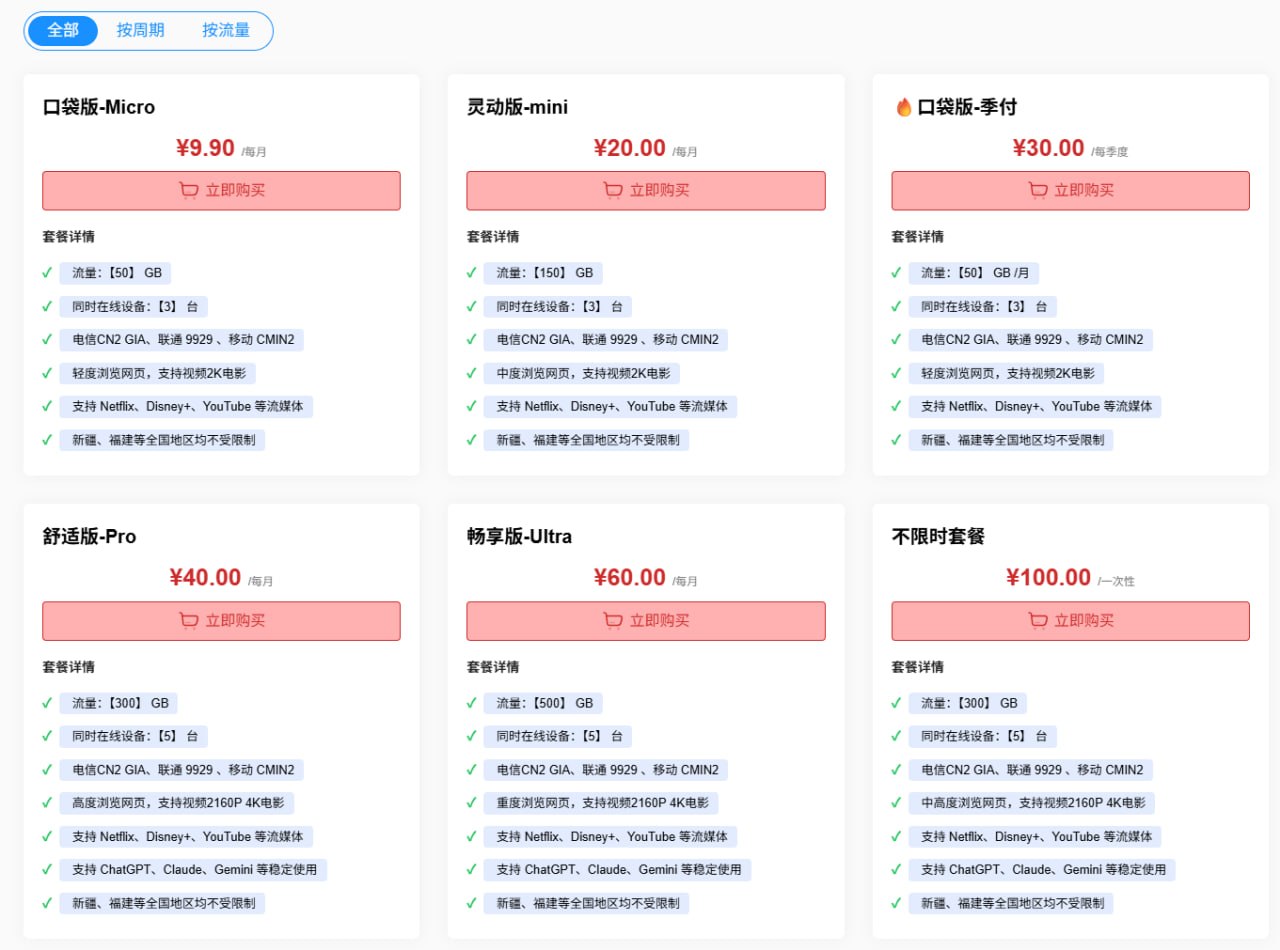This screenshot has width=1280, height=950.
Task: Click the /一次性 billing period label
Action: [x=1116, y=582]
